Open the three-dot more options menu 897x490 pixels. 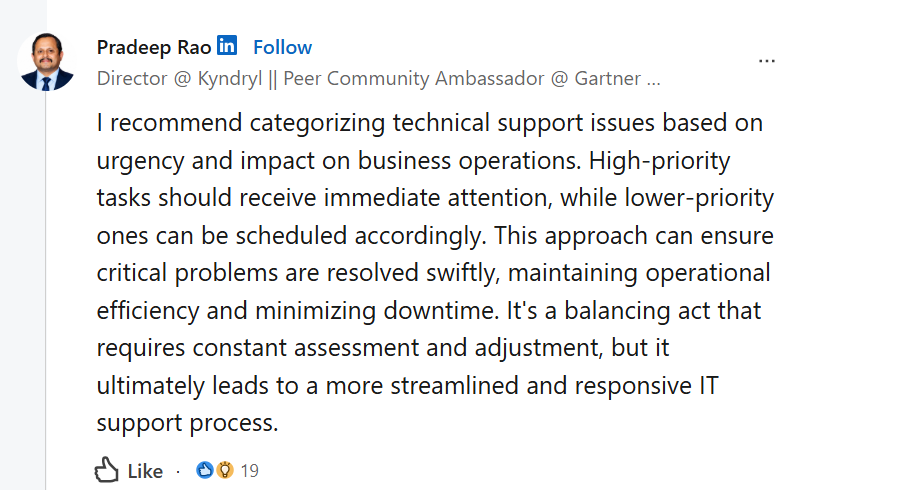tap(767, 61)
